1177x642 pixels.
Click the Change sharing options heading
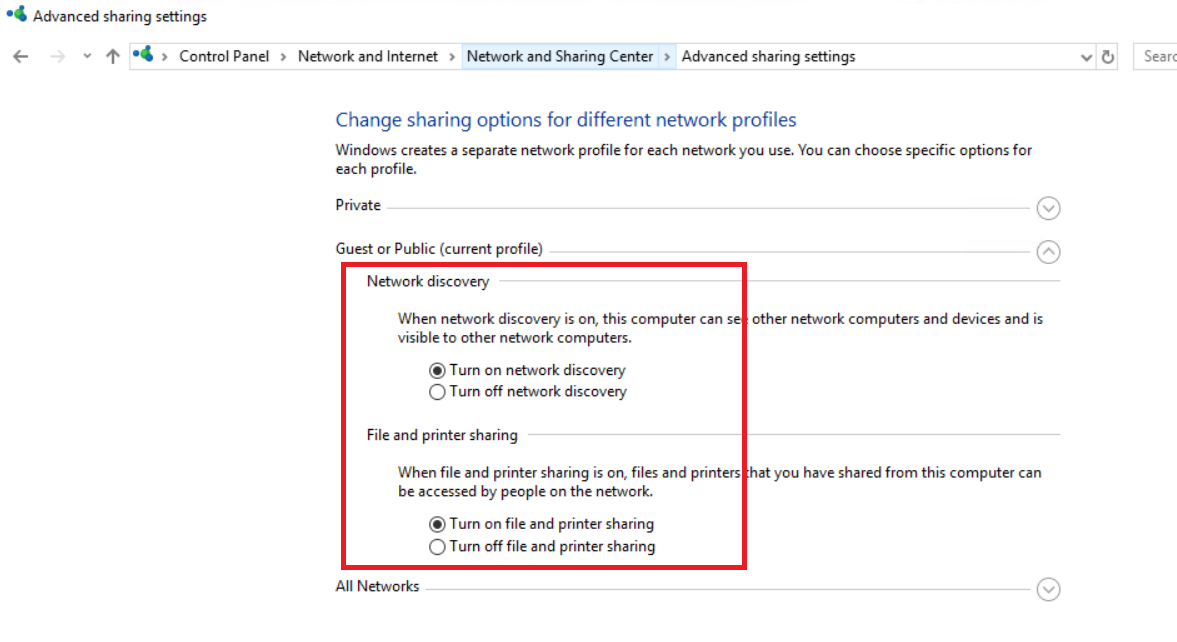[x=566, y=120]
